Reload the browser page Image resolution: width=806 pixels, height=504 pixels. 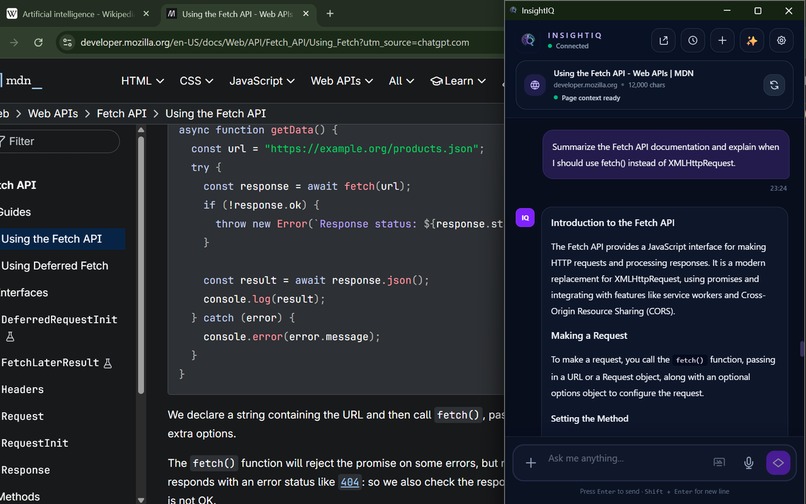[38, 43]
